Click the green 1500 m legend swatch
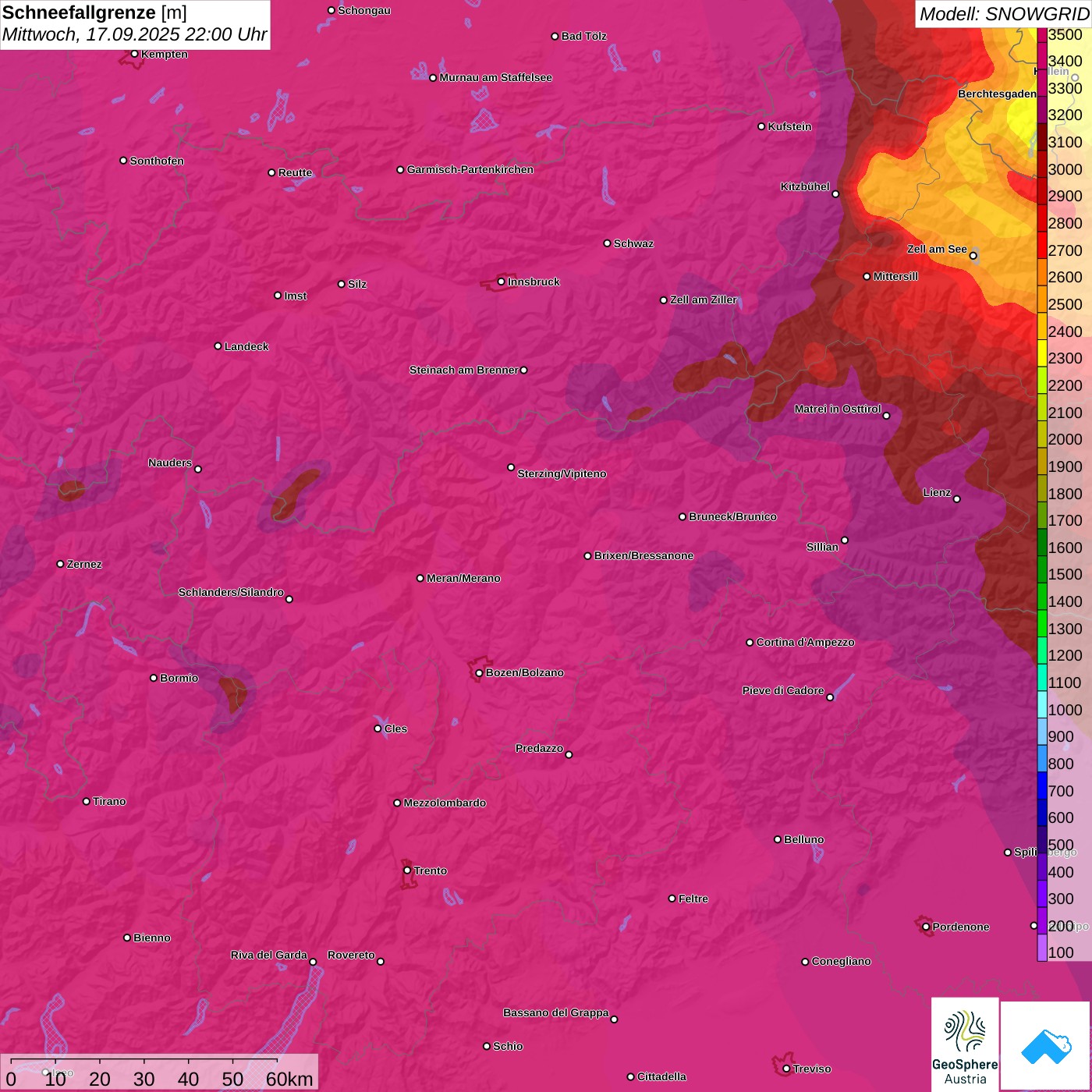 (x=1041, y=569)
